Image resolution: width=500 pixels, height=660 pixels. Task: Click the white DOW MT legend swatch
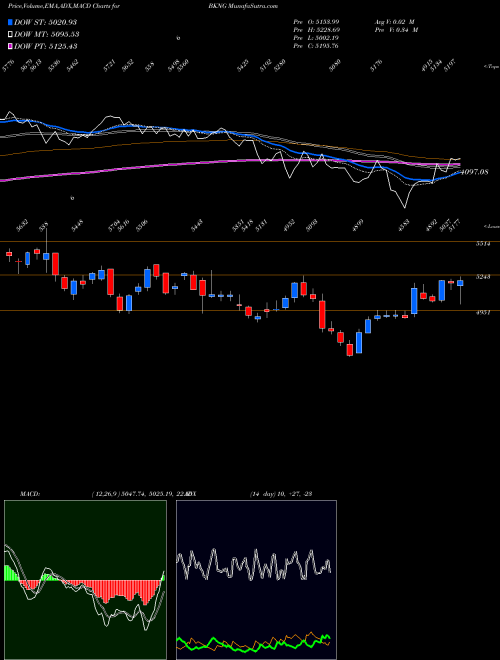[11, 34]
